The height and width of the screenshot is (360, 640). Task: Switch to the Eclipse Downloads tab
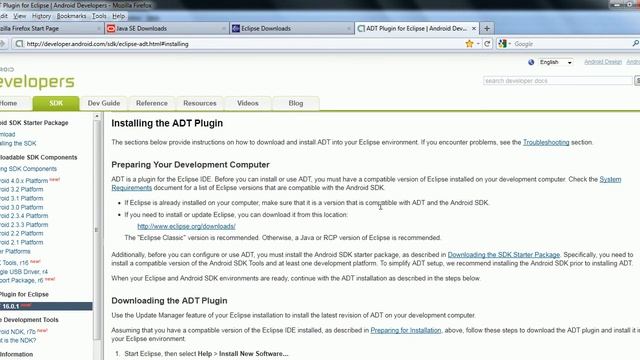291,29
